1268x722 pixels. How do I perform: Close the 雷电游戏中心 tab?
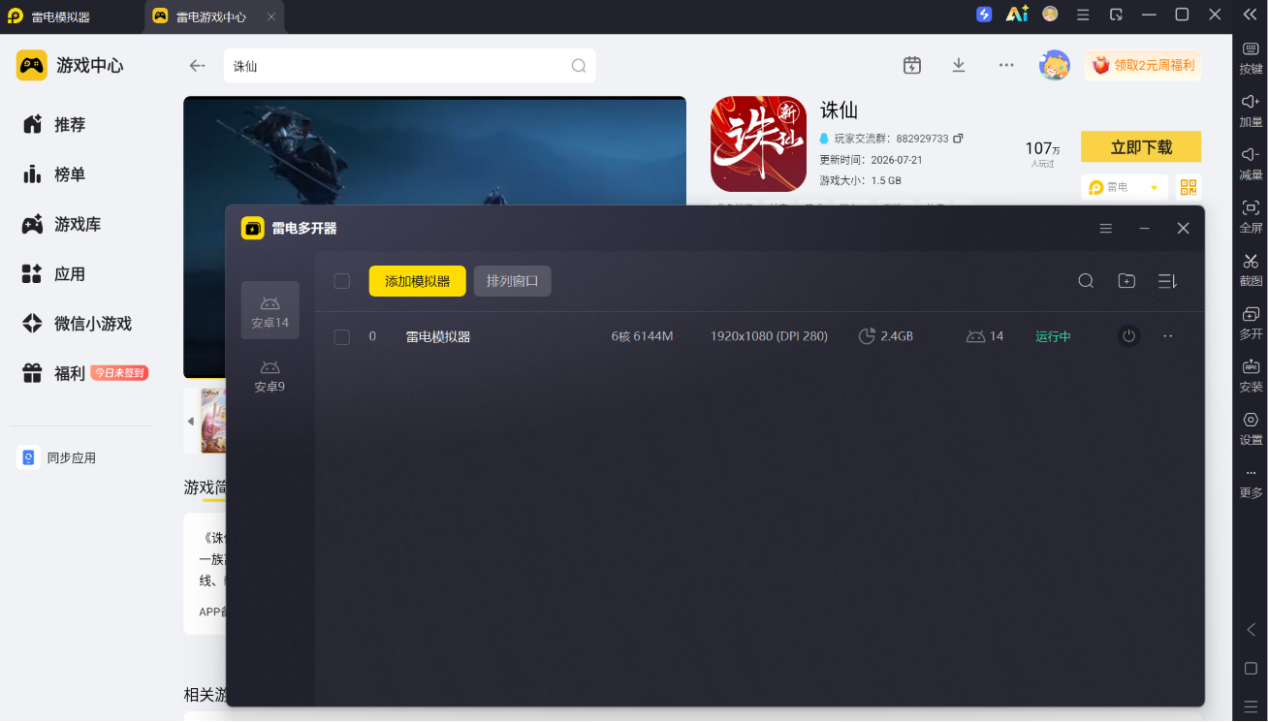coord(272,17)
